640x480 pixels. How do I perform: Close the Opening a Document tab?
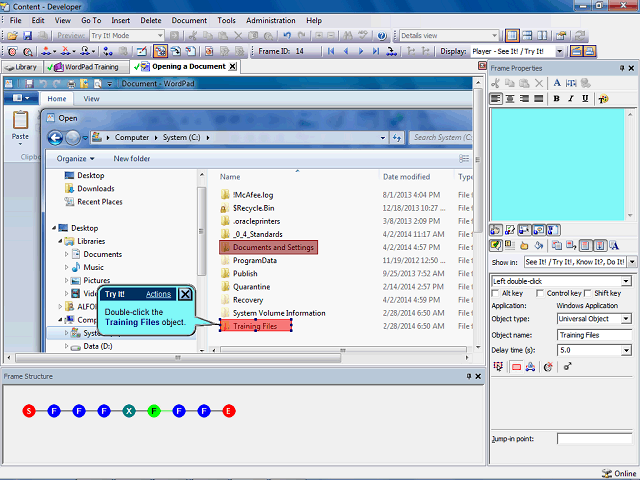pyautogui.click(x=232, y=67)
